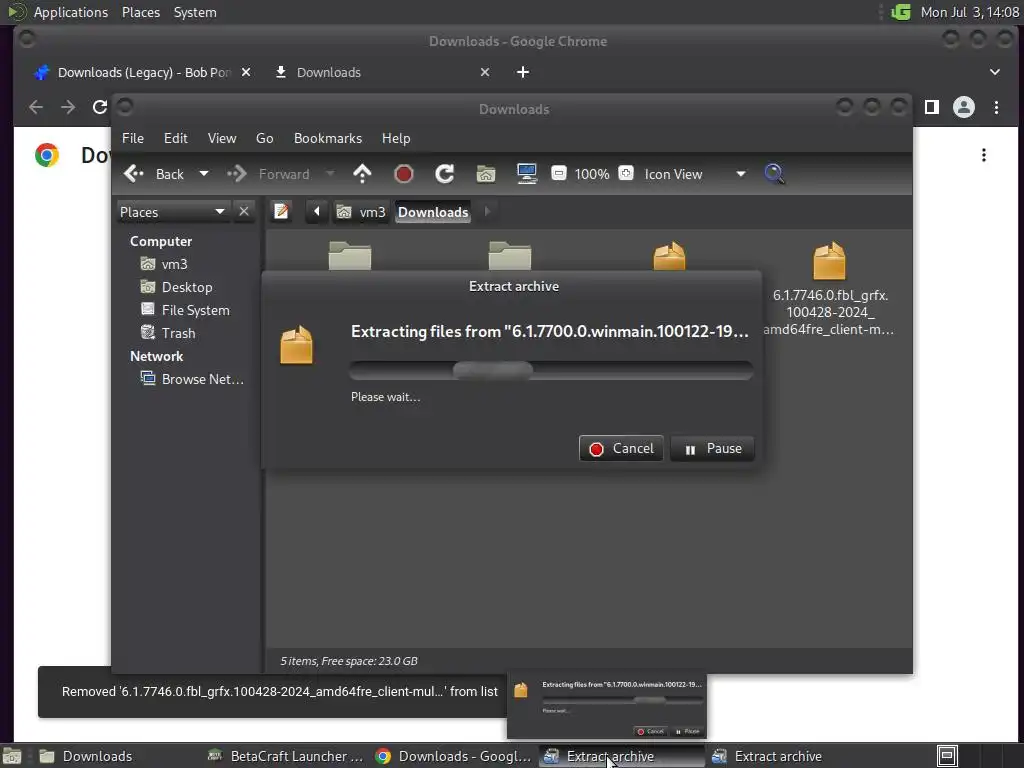Select the partially hidden archive file icon
This screenshot has width=1024, height=768.
coord(669,256)
